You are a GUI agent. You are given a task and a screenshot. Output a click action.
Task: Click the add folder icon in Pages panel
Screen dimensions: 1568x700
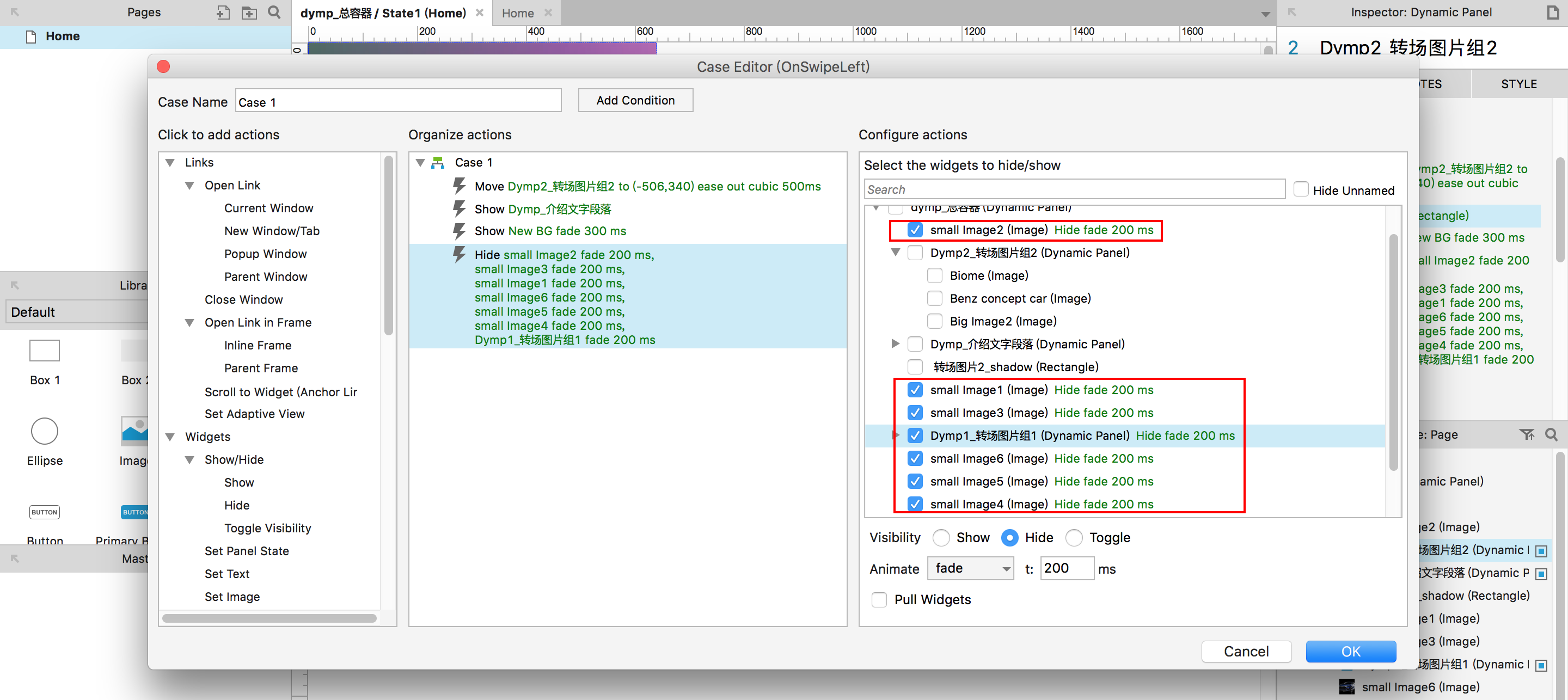249,12
